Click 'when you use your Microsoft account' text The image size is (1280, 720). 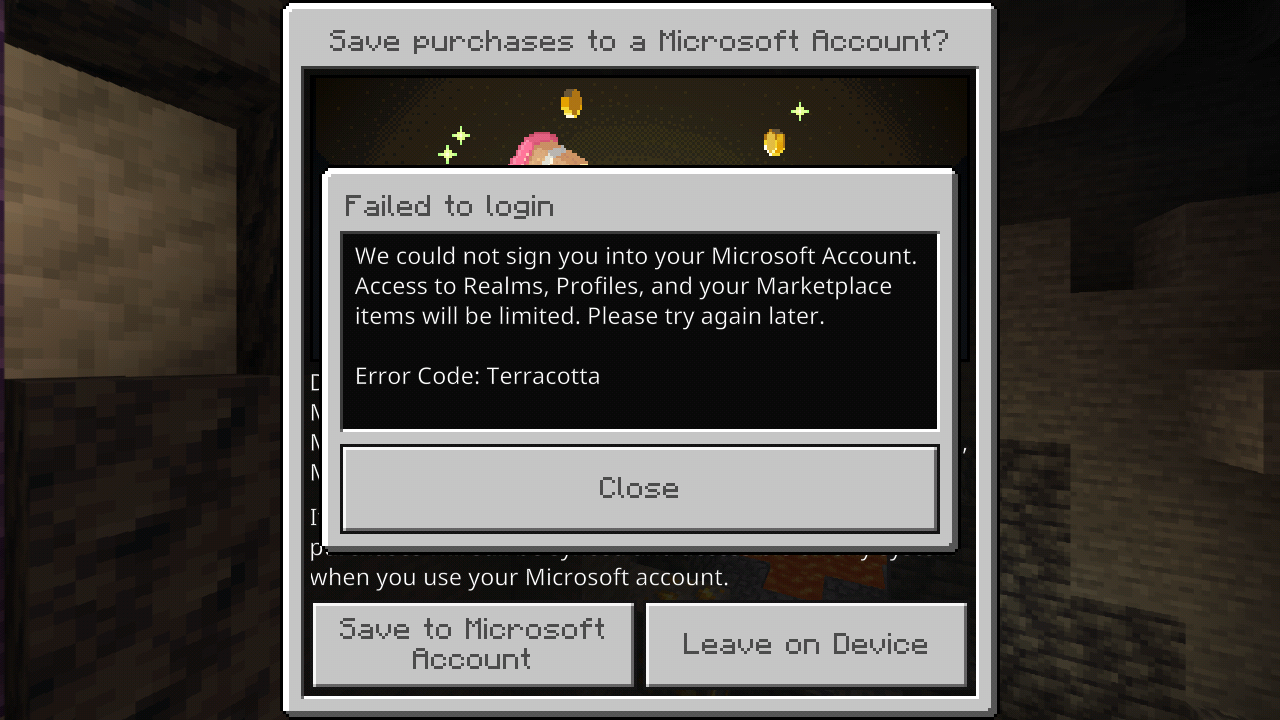[x=519, y=577]
